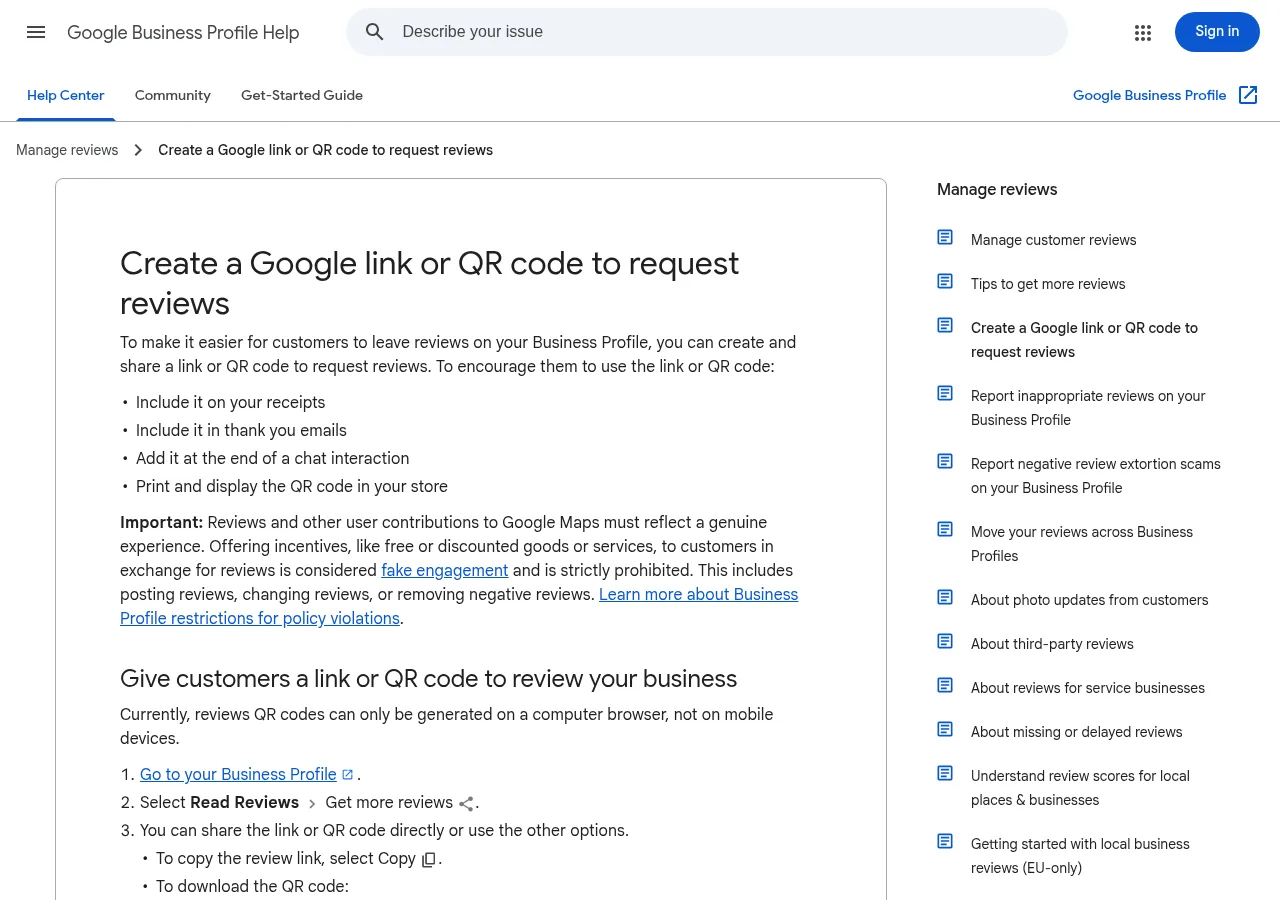Open Manage customer reviews article
Screen dimensions: 1280x900
click(x=1053, y=240)
